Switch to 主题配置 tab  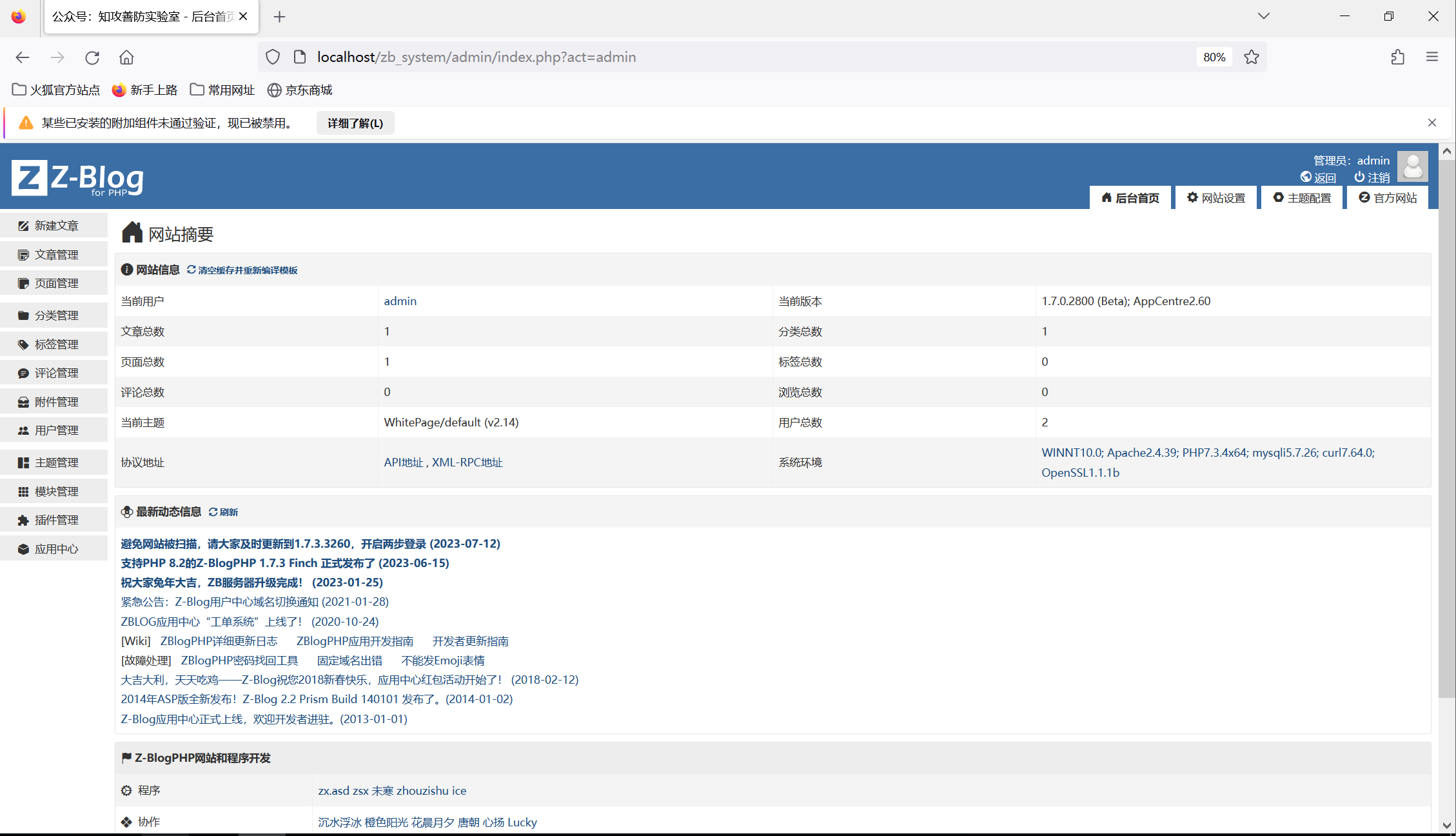[x=1302, y=198]
